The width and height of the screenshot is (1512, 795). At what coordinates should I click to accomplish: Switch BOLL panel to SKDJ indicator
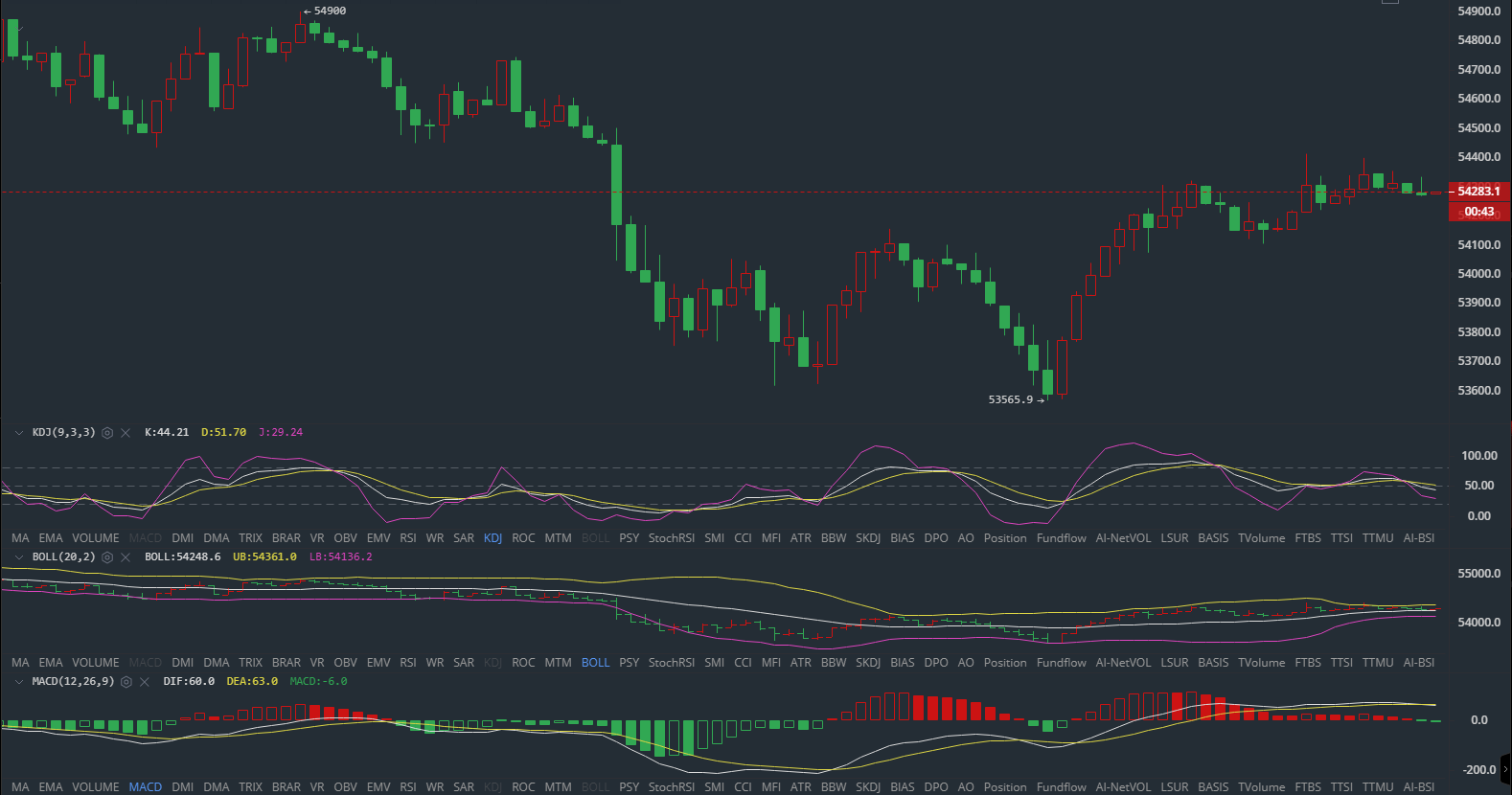(x=867, y=663)
